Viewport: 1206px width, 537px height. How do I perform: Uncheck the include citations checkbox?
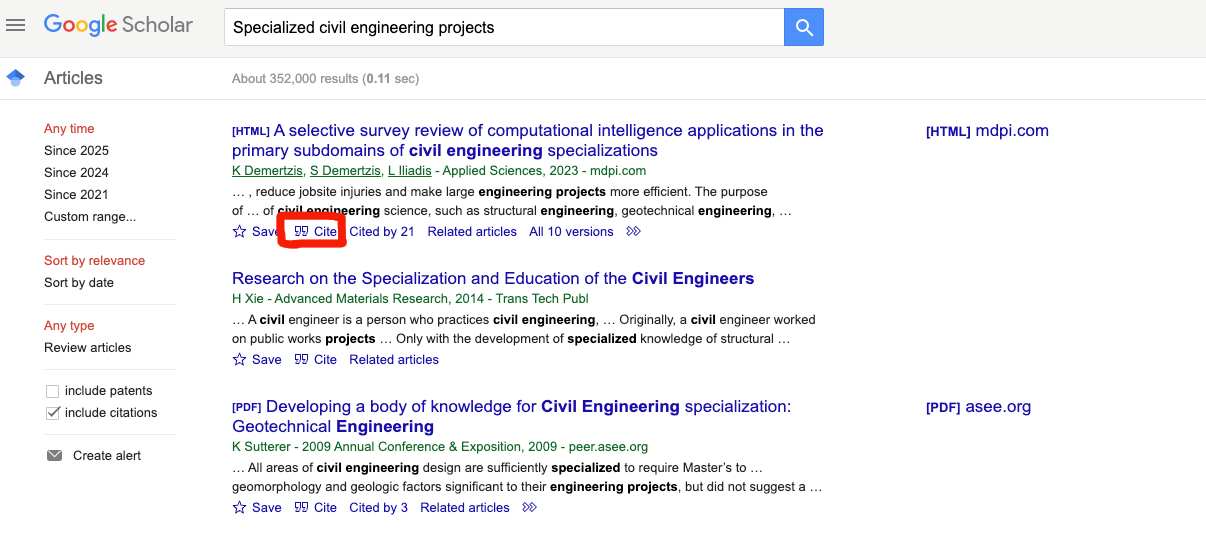(53, 413)
